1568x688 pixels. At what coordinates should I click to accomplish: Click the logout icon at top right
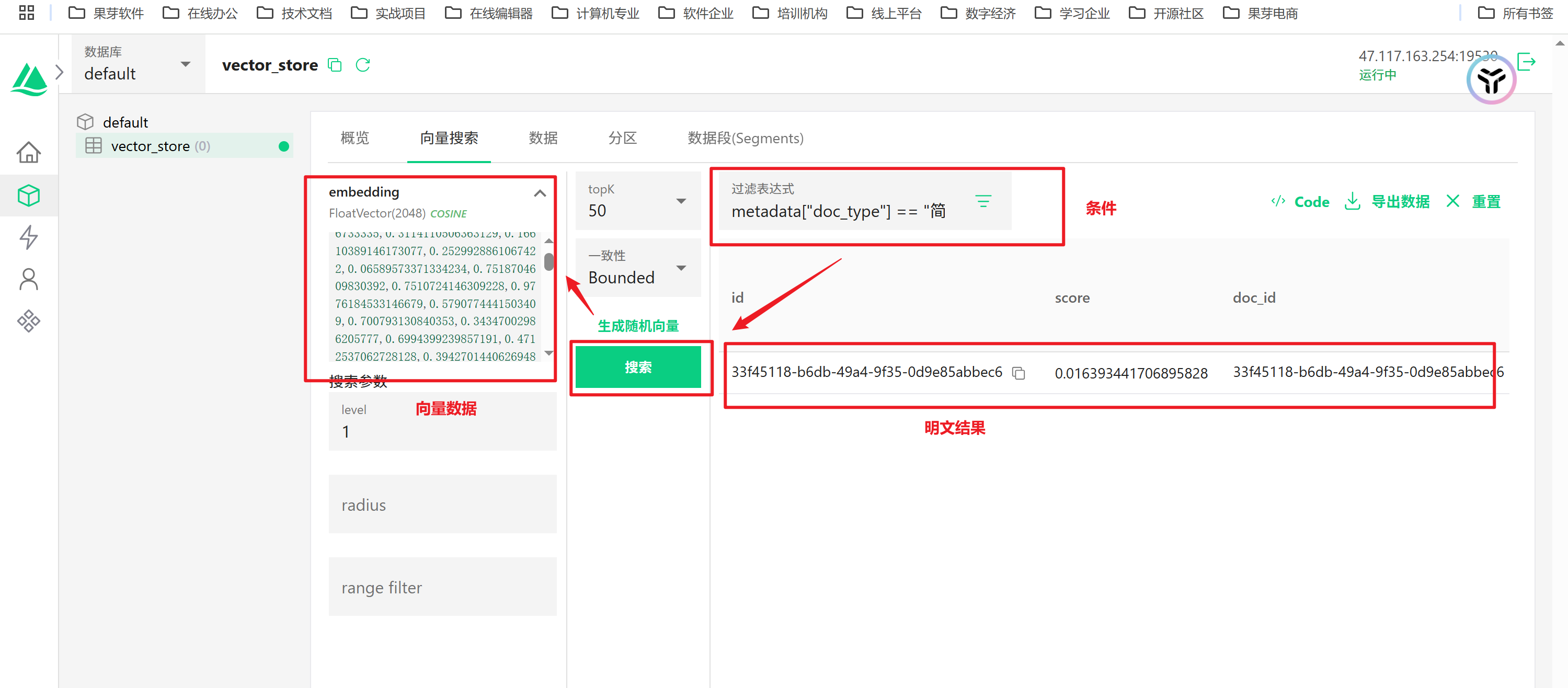pos(1526,62)
